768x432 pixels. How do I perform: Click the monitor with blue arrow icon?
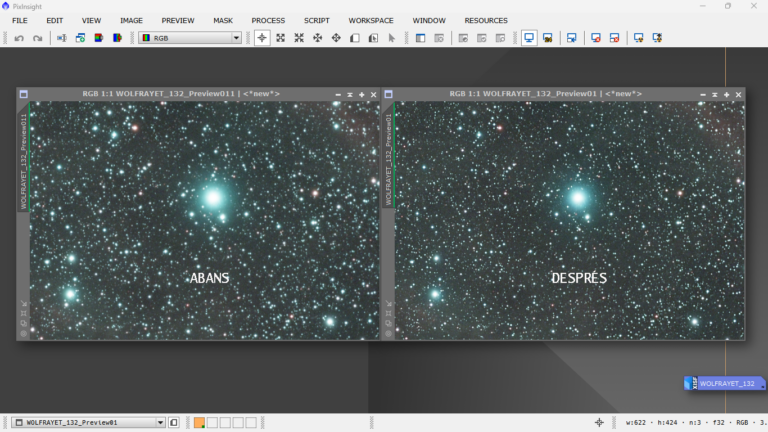click(x=572, y=38)
